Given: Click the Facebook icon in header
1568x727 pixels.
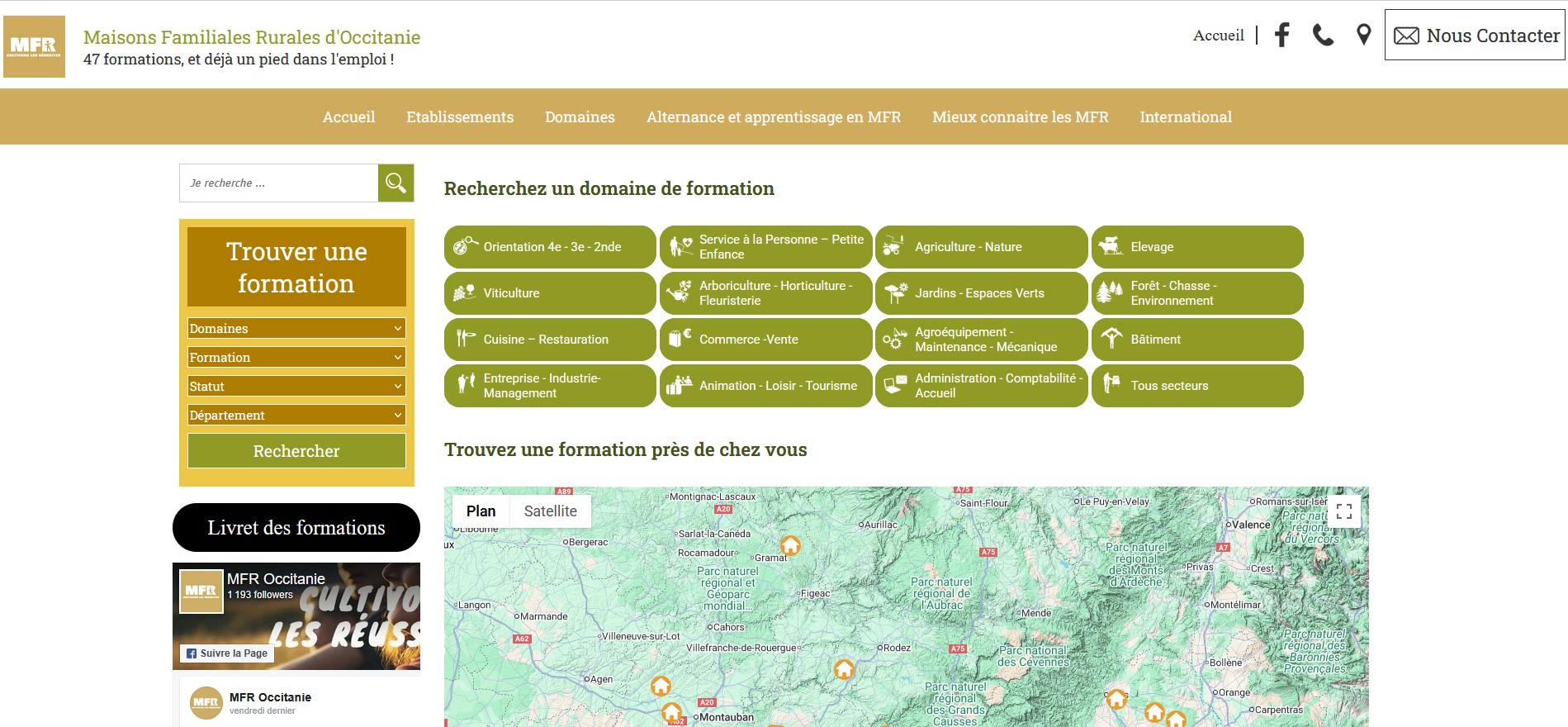Looking at the screenshot, I should pyautogui.click(x=1281, y=35).
